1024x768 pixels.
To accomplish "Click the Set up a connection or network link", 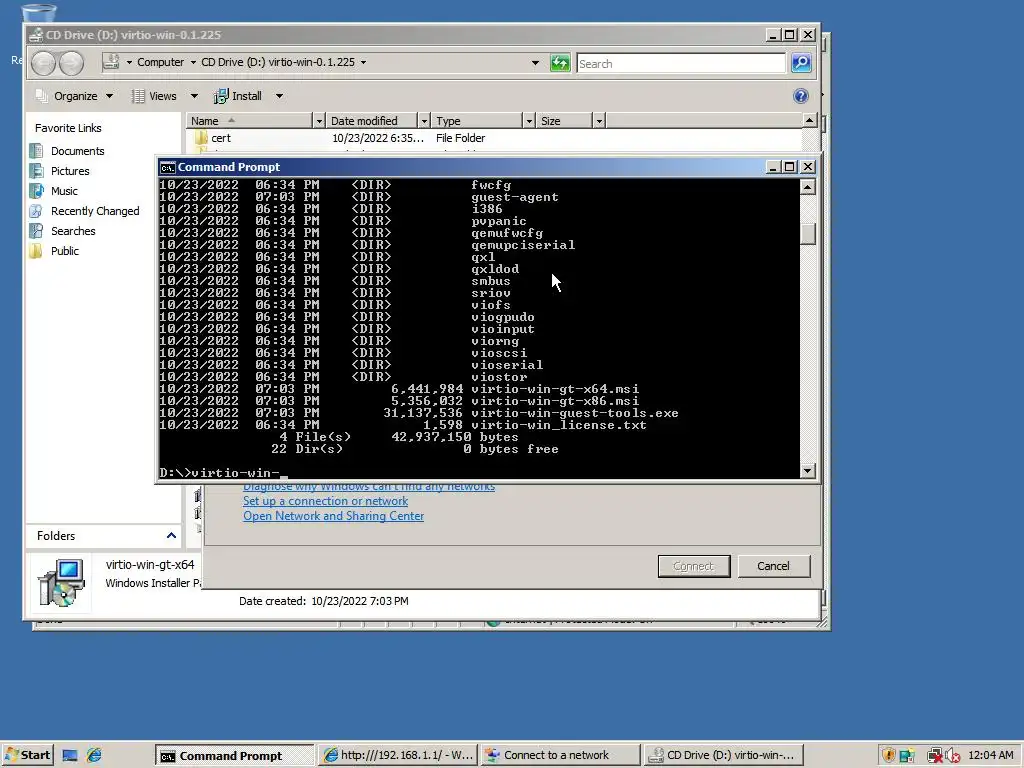I will (325, 501).
